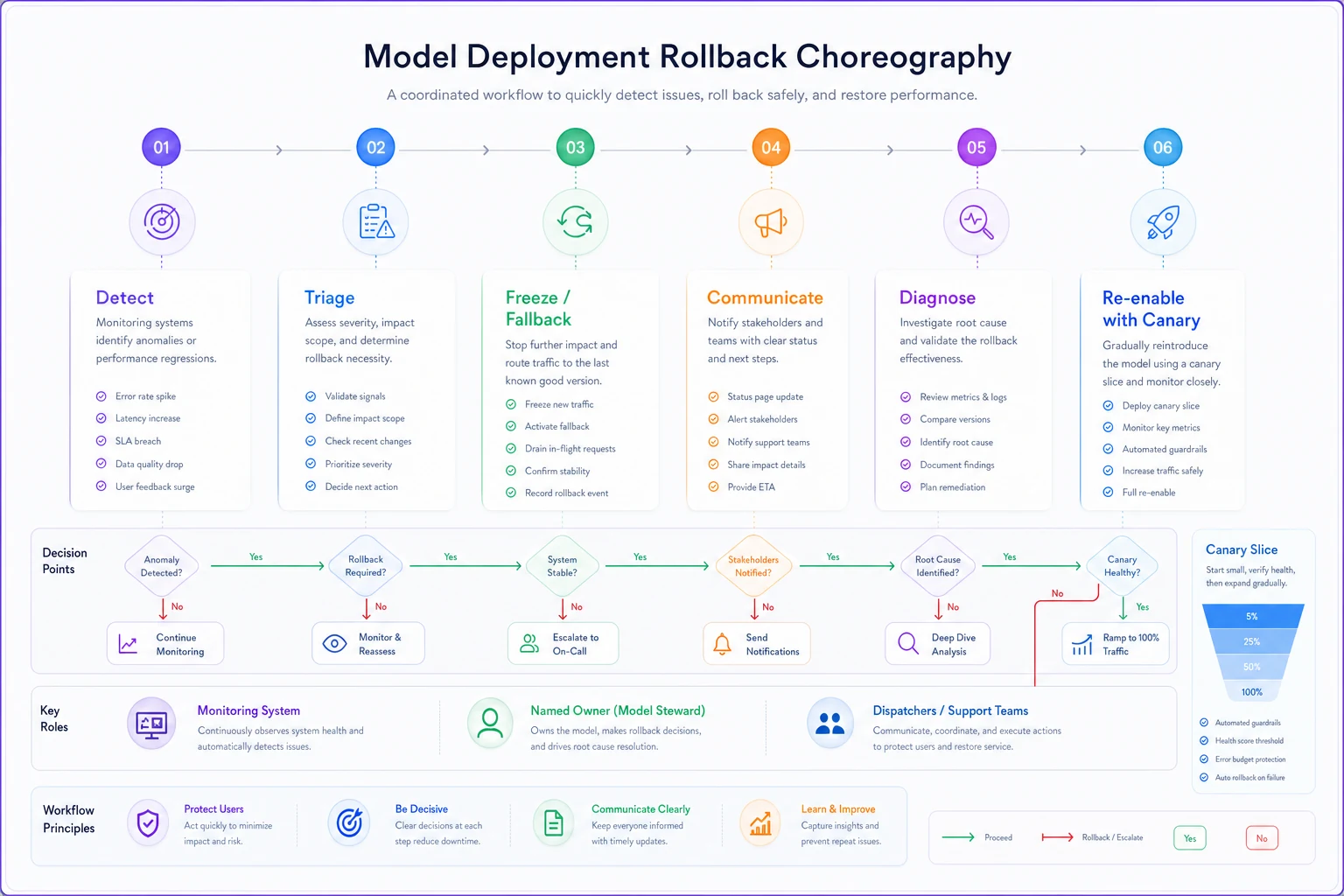
Task: Click the clipboard warning icon above Triage
Action: (376, 222)
